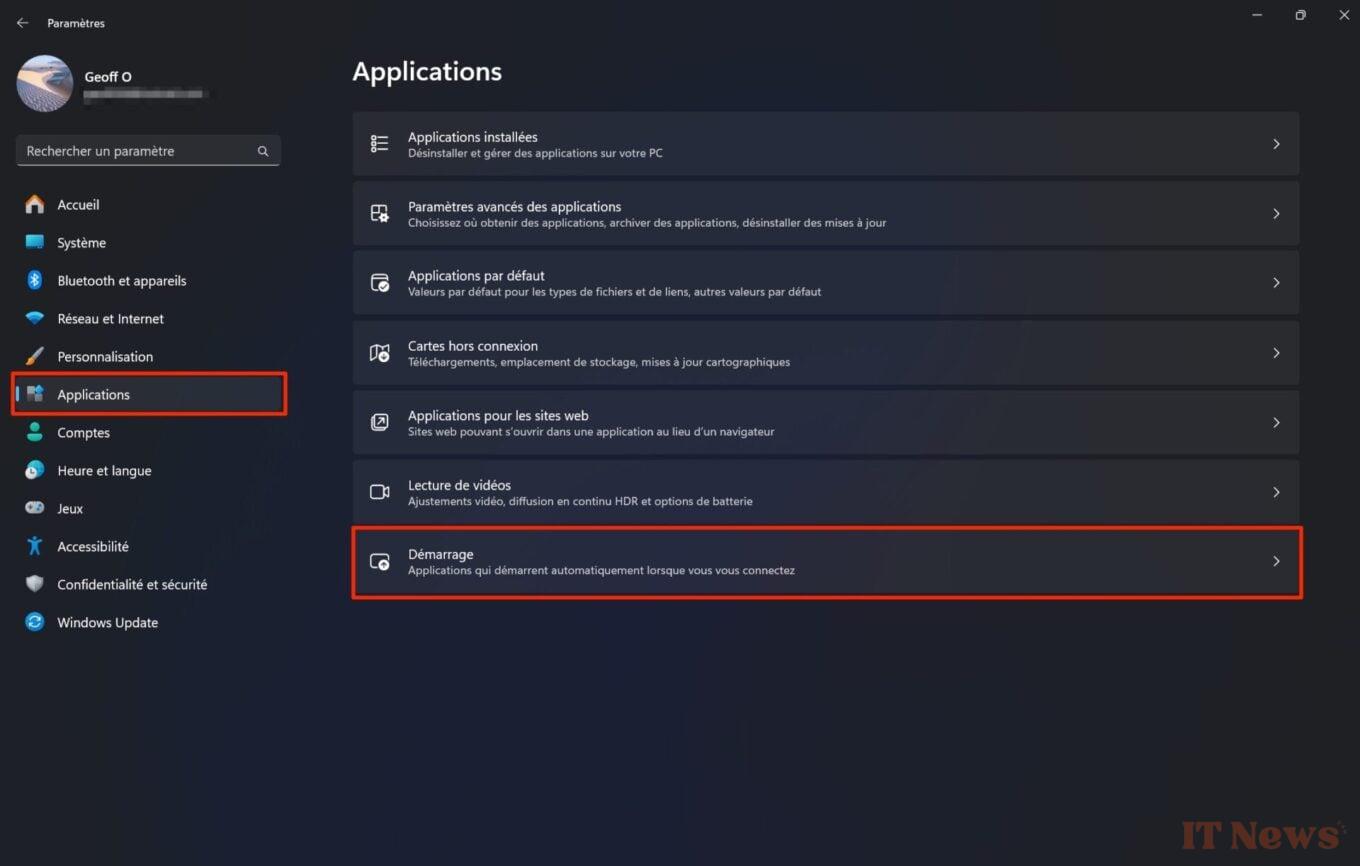
Task: Select the Système sidebar icon
Action: (x=36, y=243)
